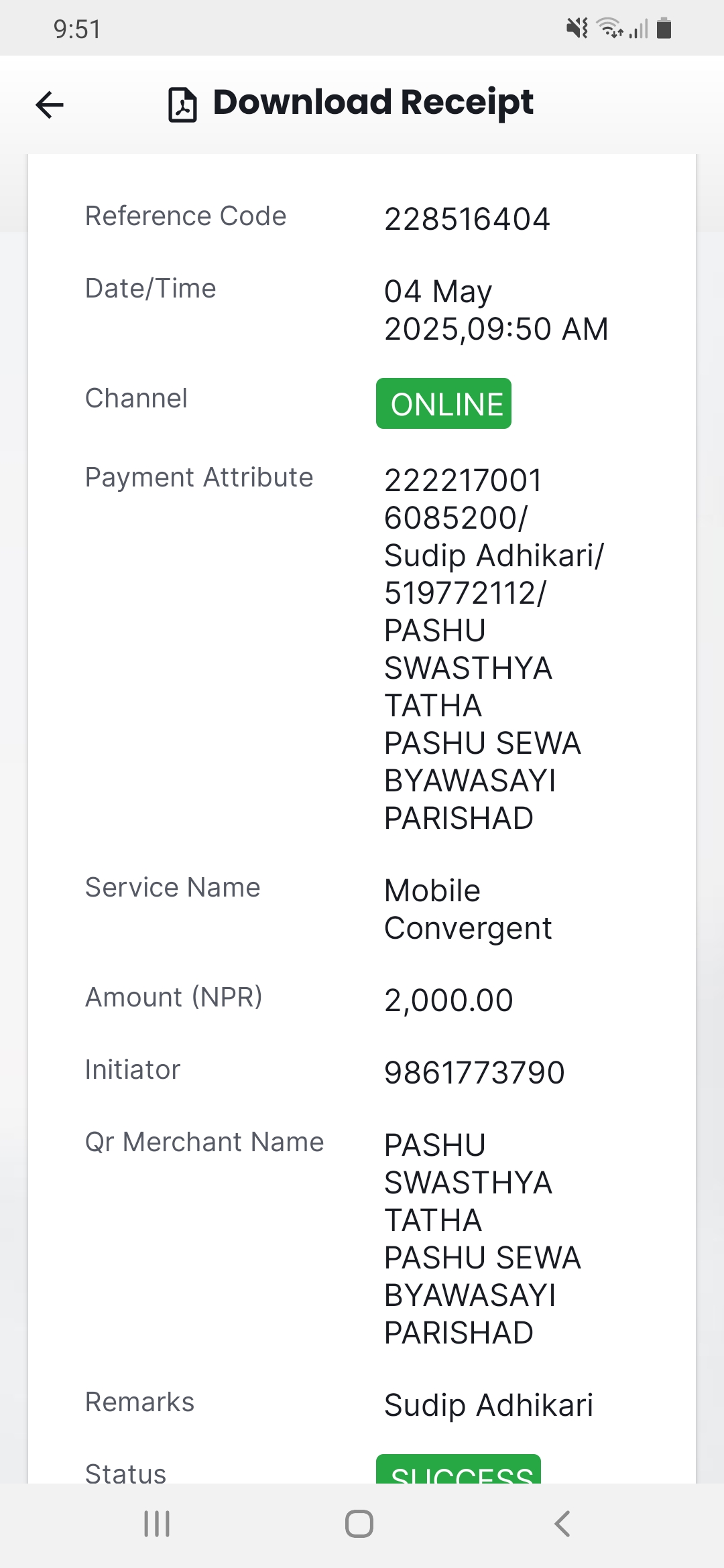Tap the muted sound status icon

point(577,28)
